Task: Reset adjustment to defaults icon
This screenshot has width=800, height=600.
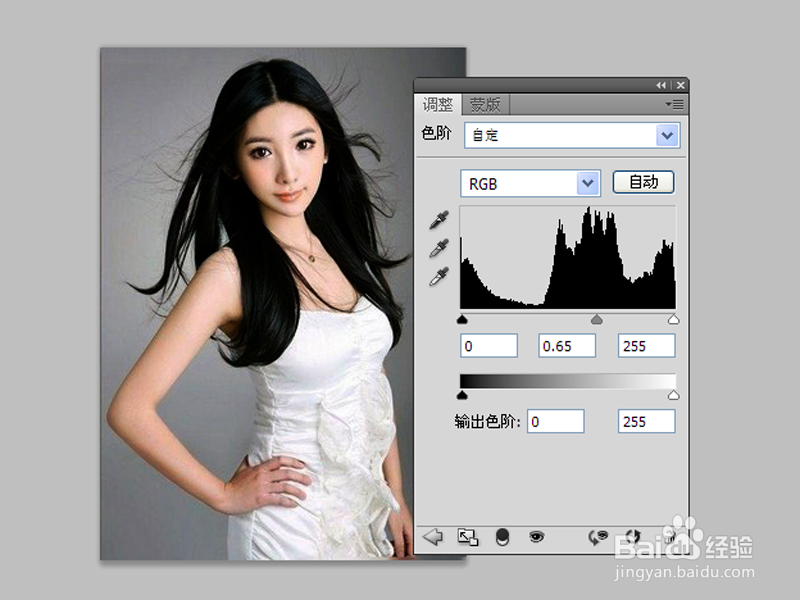Action: click(633, 537)
